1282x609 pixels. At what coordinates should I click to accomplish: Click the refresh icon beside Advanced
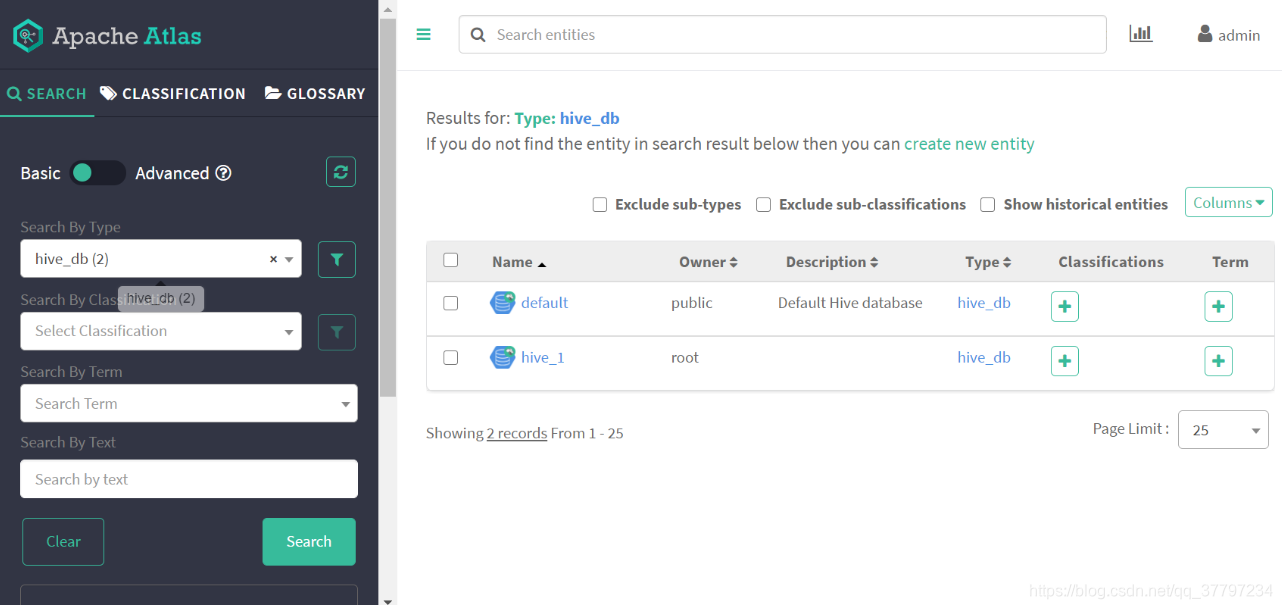pos(341,172)
